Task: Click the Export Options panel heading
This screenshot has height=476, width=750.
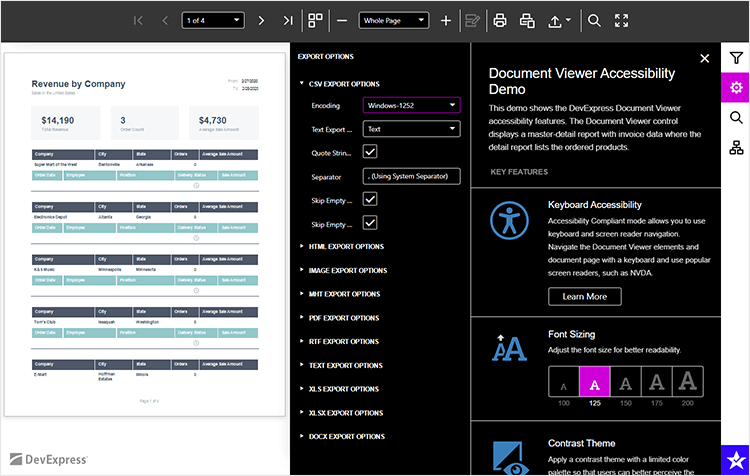Action: 326,56
